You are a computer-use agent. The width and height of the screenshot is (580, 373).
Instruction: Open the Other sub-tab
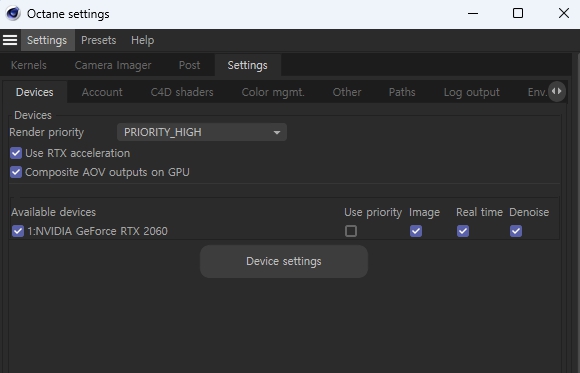347,92
